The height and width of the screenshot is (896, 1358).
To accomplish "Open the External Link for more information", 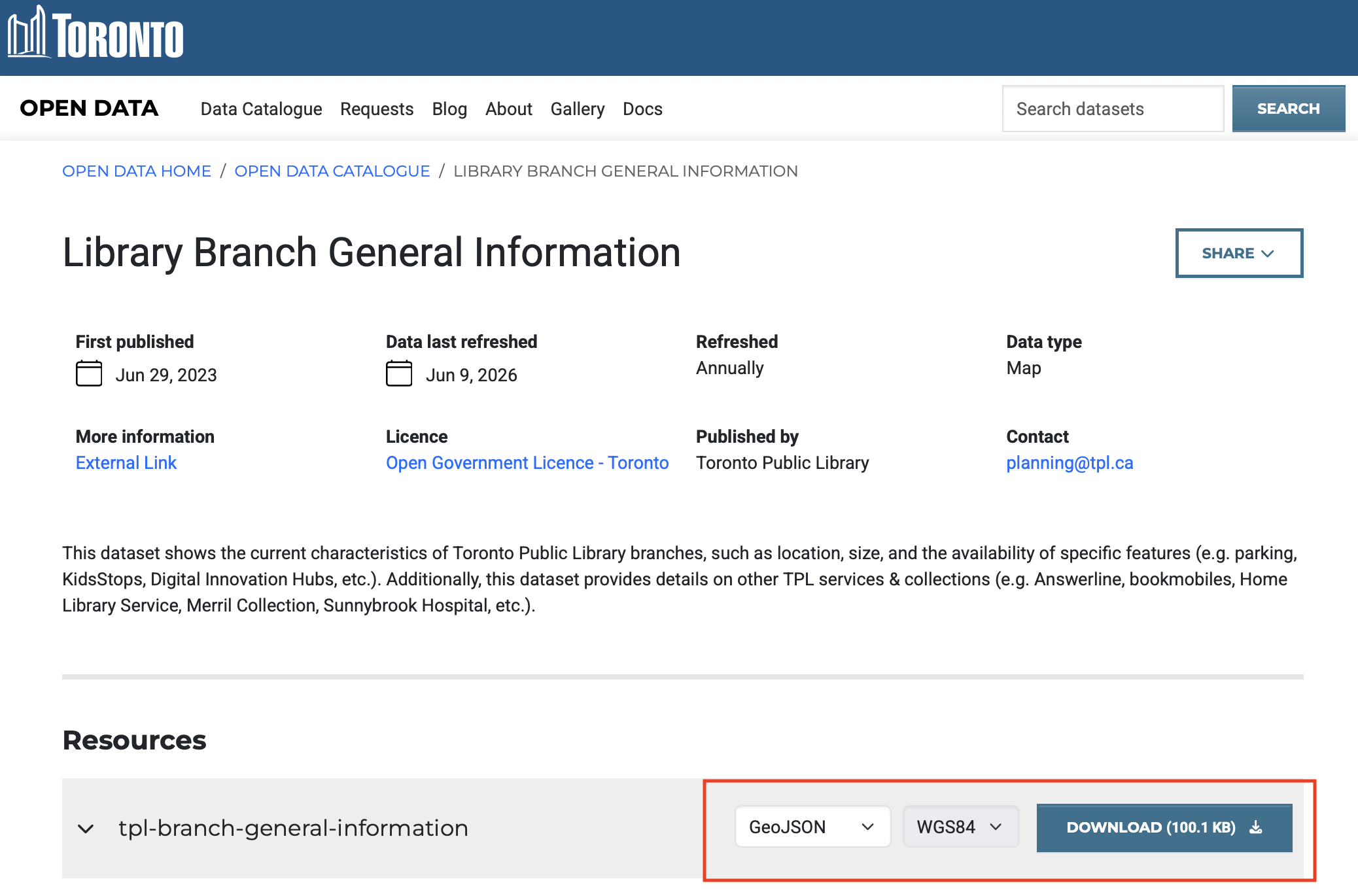I will point(126,463).
